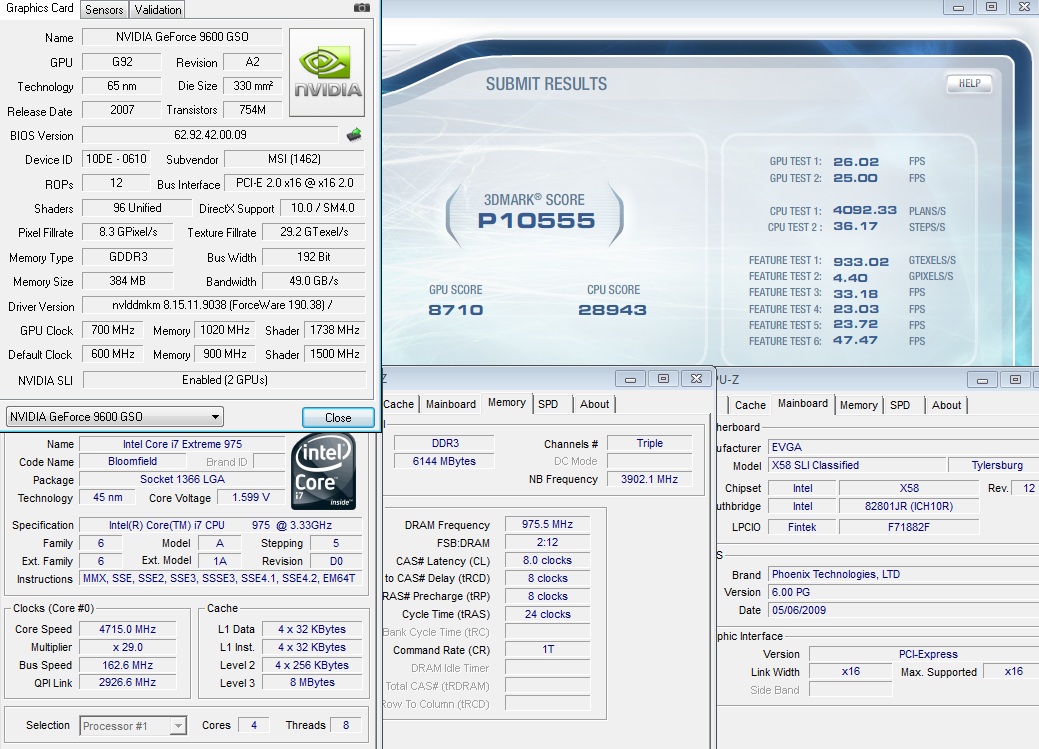Click the Subvendor MSI (1462) field
The width and height of the screenshot is (1039, 749).
(294, 159)
